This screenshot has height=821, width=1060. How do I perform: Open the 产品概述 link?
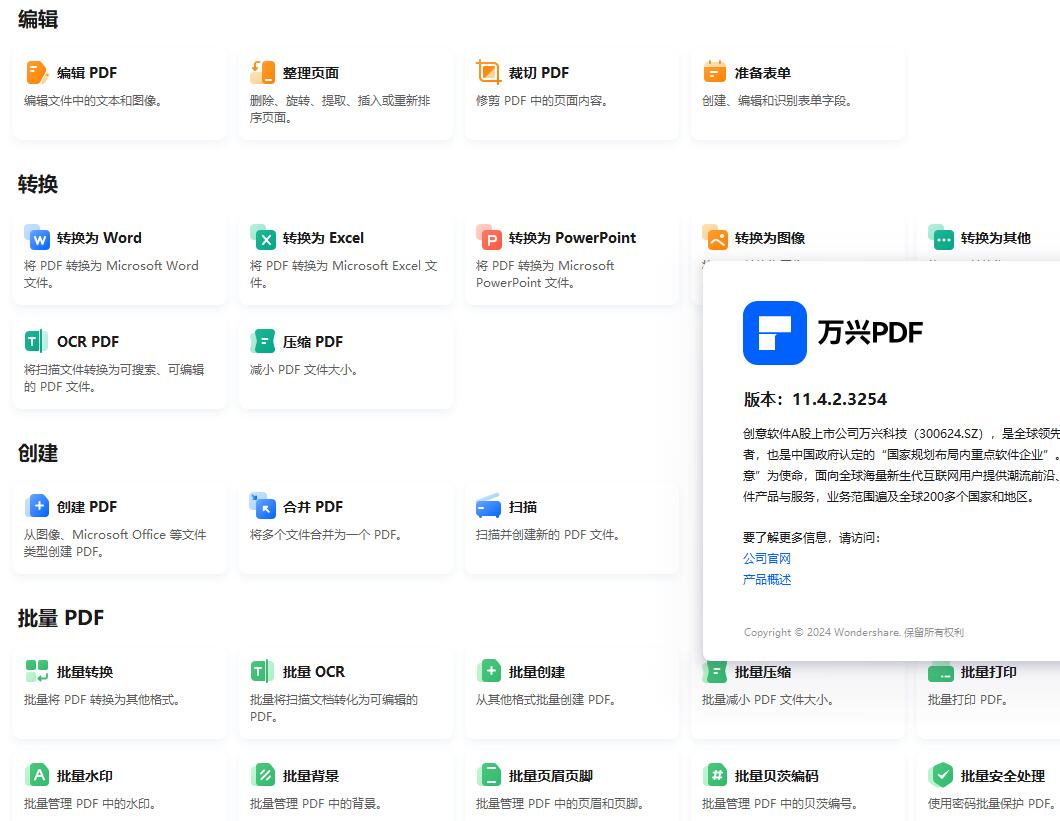pyautogui.click(x=767, y=580)
